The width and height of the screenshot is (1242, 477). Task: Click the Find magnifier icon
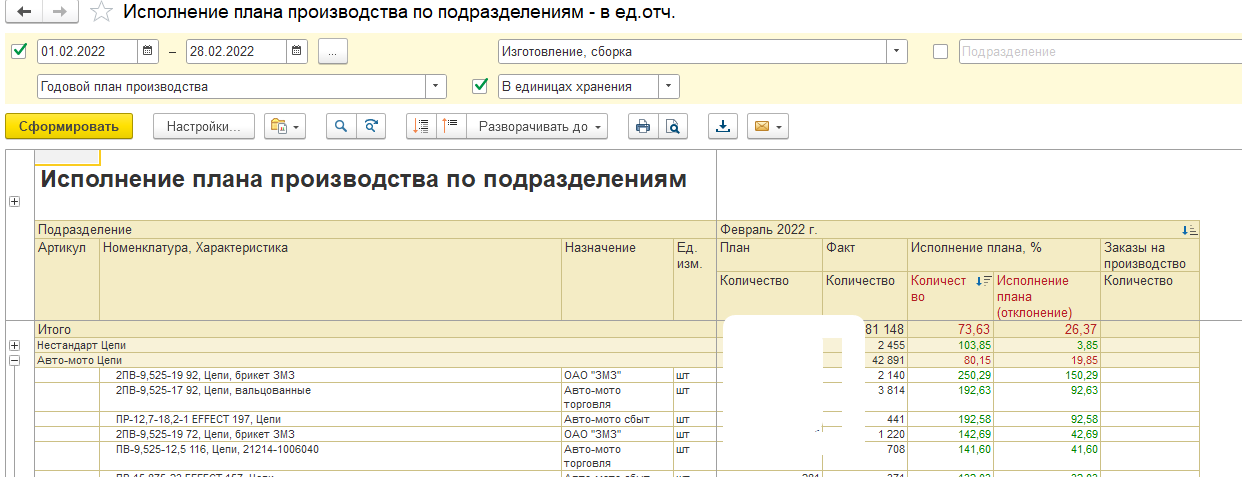pyautogui.click(x=341, y=127)
